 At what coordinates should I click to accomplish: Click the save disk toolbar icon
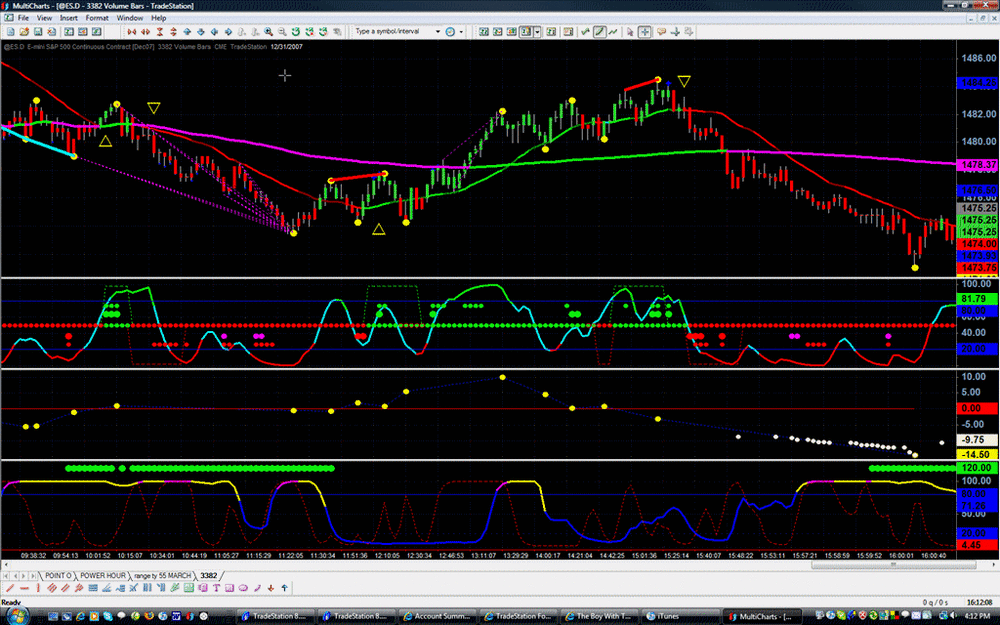pos(38,31)
